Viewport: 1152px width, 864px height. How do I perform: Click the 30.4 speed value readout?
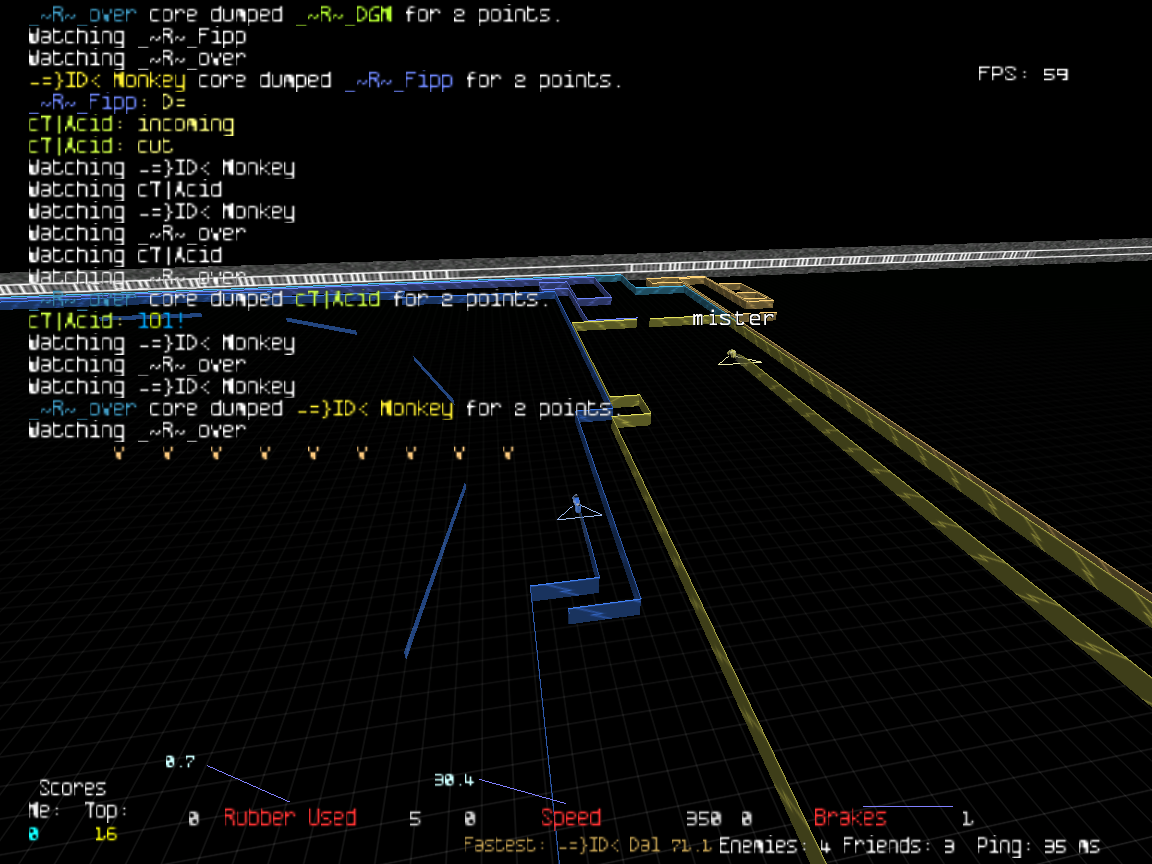pos(453,780)
